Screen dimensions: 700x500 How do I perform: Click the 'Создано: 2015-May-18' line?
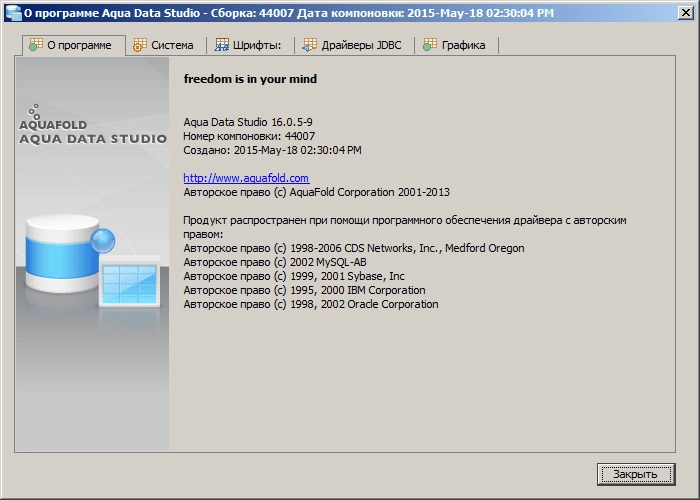[x=272, y=150]
